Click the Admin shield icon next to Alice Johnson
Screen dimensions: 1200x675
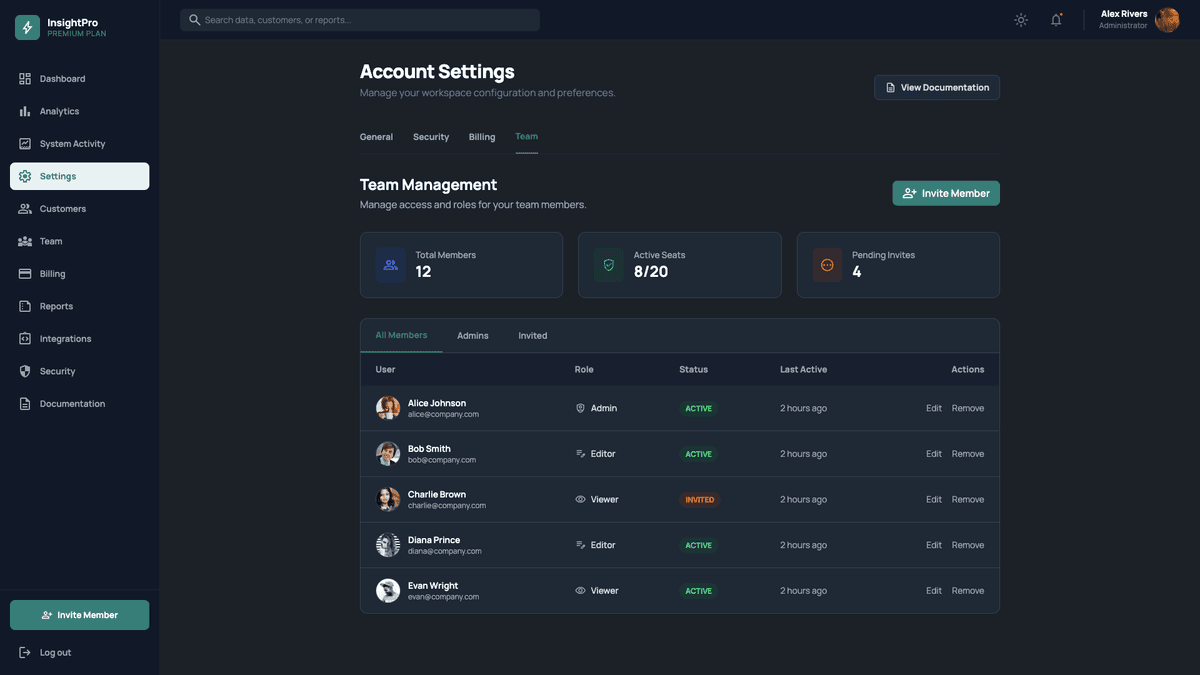click(578, 408)
